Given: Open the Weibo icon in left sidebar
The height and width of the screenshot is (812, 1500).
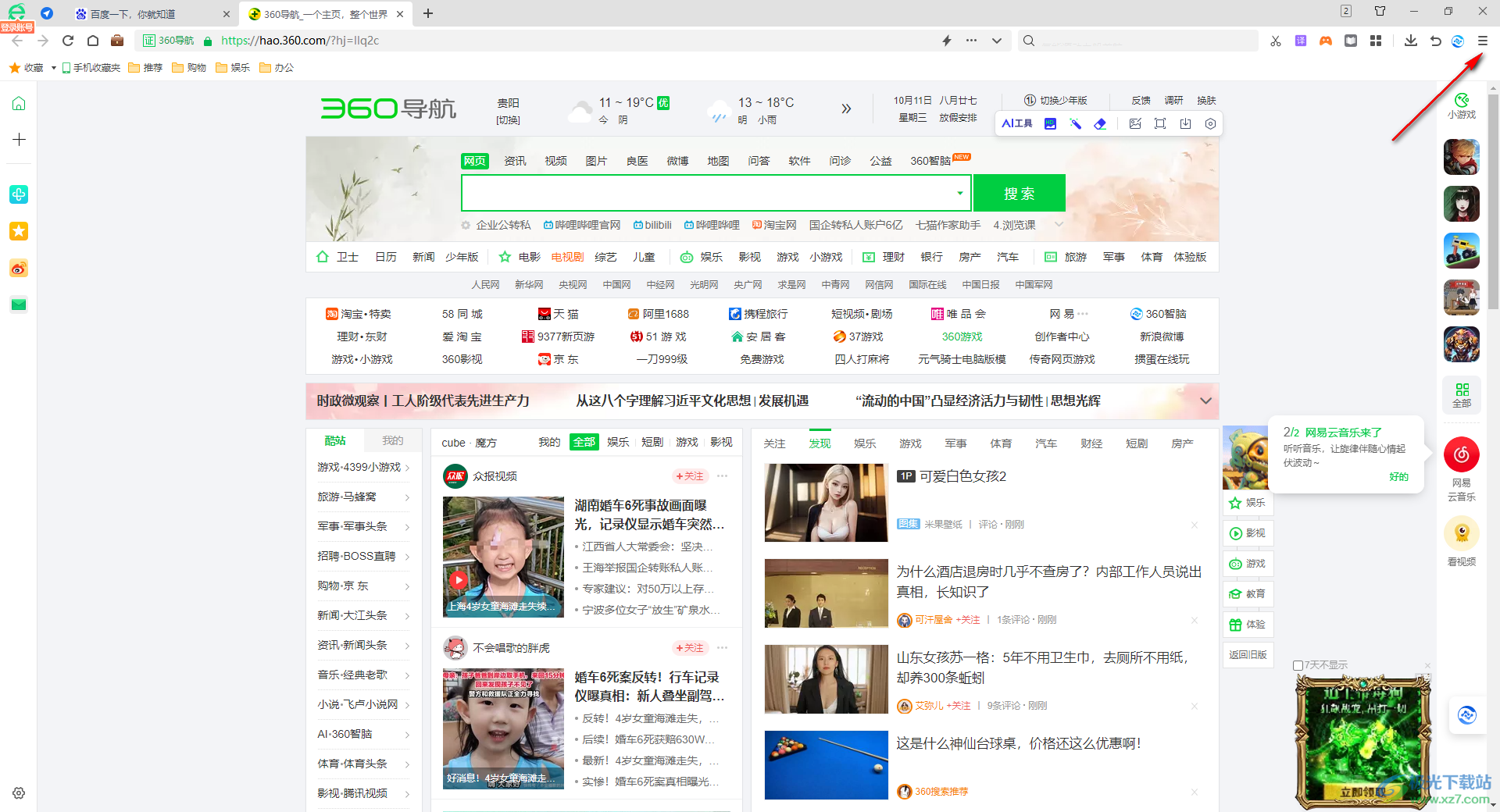Looking at the screenshot, I should (x=19, y=269).
